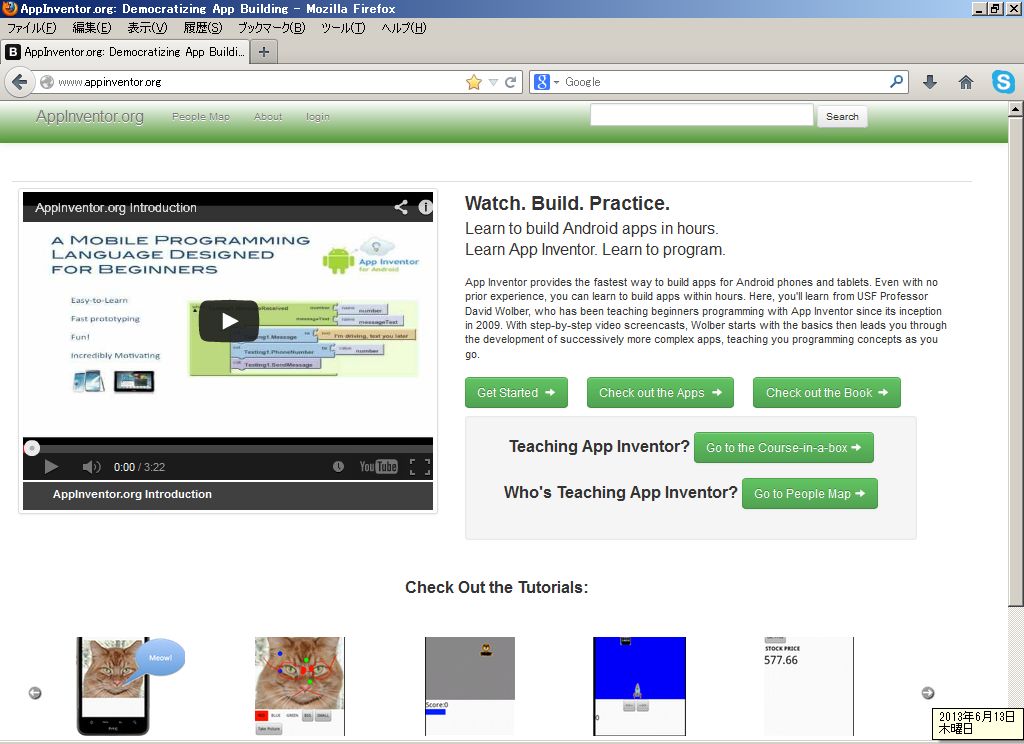Image resolution: width=1024 pixels, height=744 pixels.
Task: Mute the video audio
Action: click(x=92, y=466)
